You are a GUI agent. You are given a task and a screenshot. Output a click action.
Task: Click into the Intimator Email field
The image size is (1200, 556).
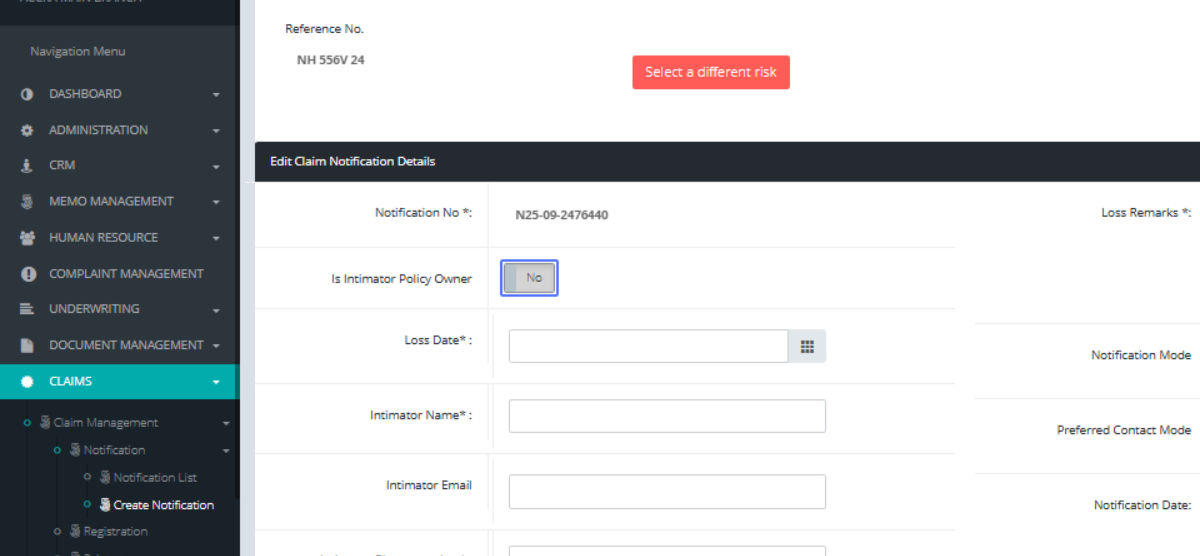tap(667, 491)
